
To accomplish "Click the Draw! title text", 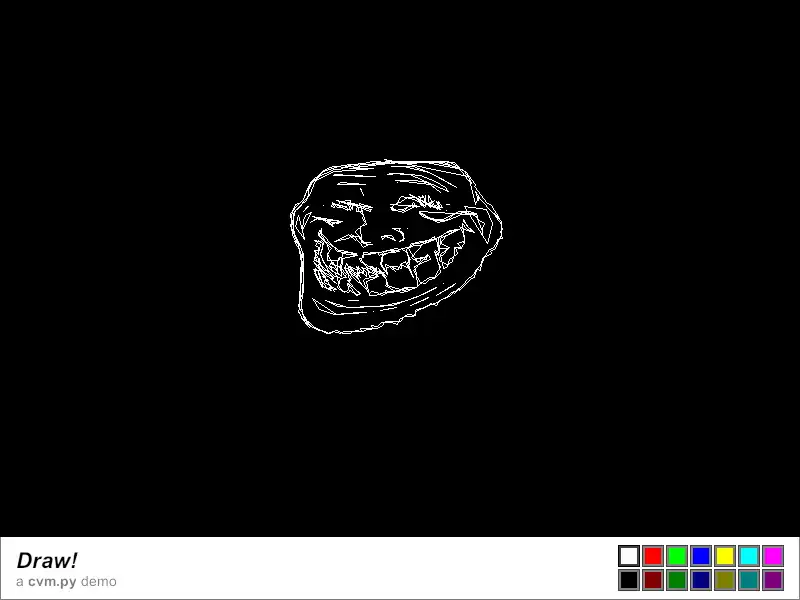I will pyautogui.click(x=47, y=560).
